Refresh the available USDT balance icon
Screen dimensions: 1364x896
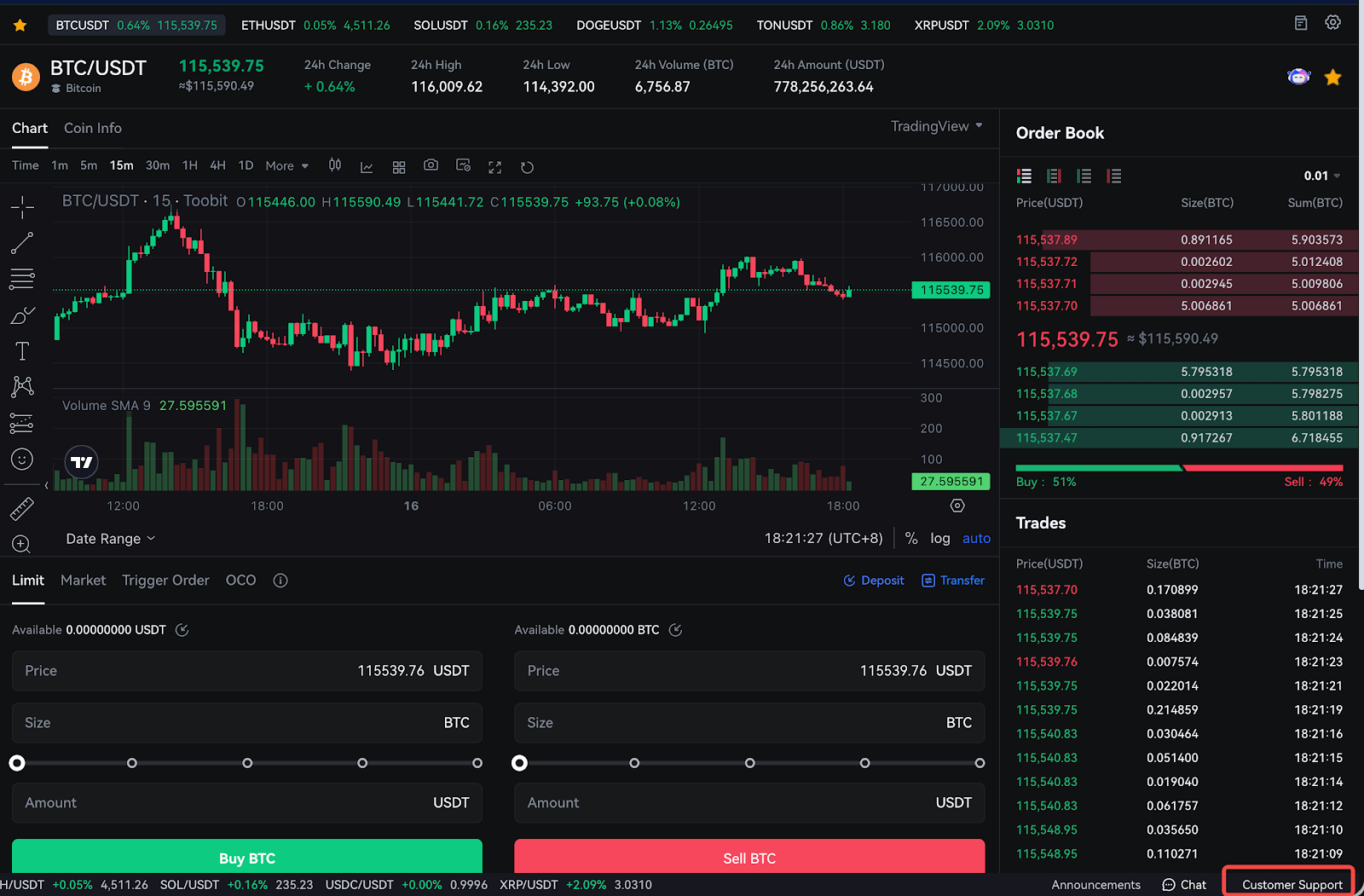[182, 630]
